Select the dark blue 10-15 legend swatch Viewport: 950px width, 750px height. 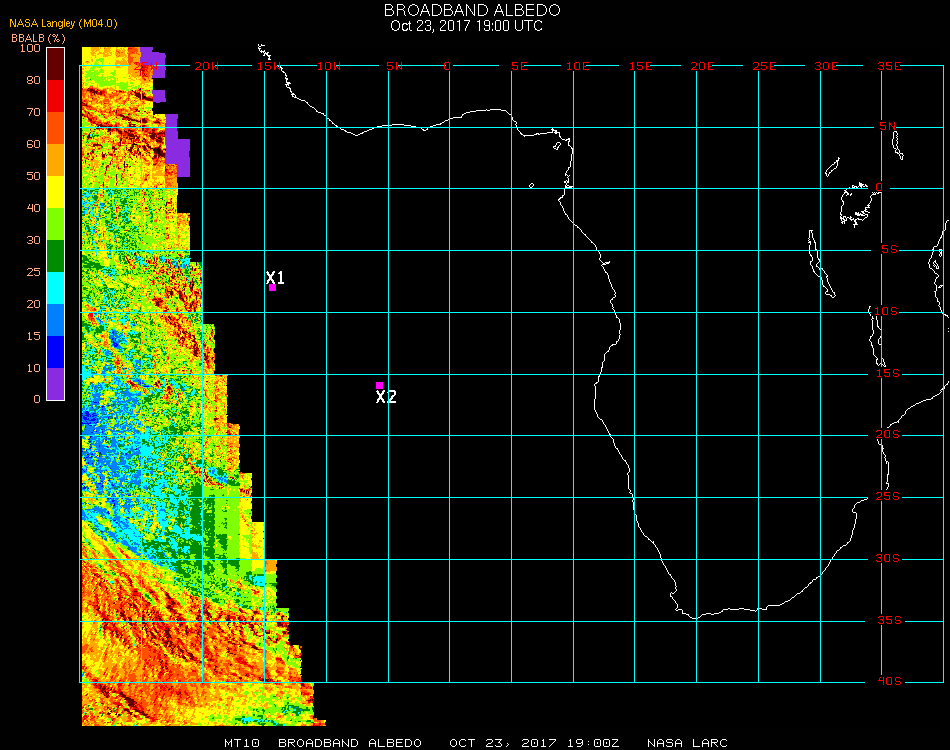click(x=56, y=352)
